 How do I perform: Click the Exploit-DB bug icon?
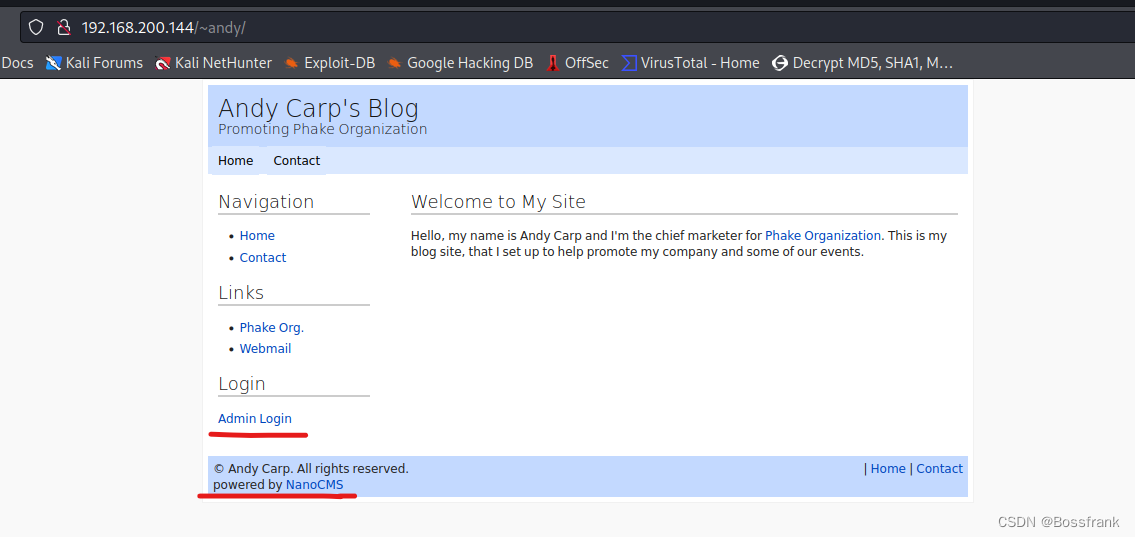click(x=291, y=64)
